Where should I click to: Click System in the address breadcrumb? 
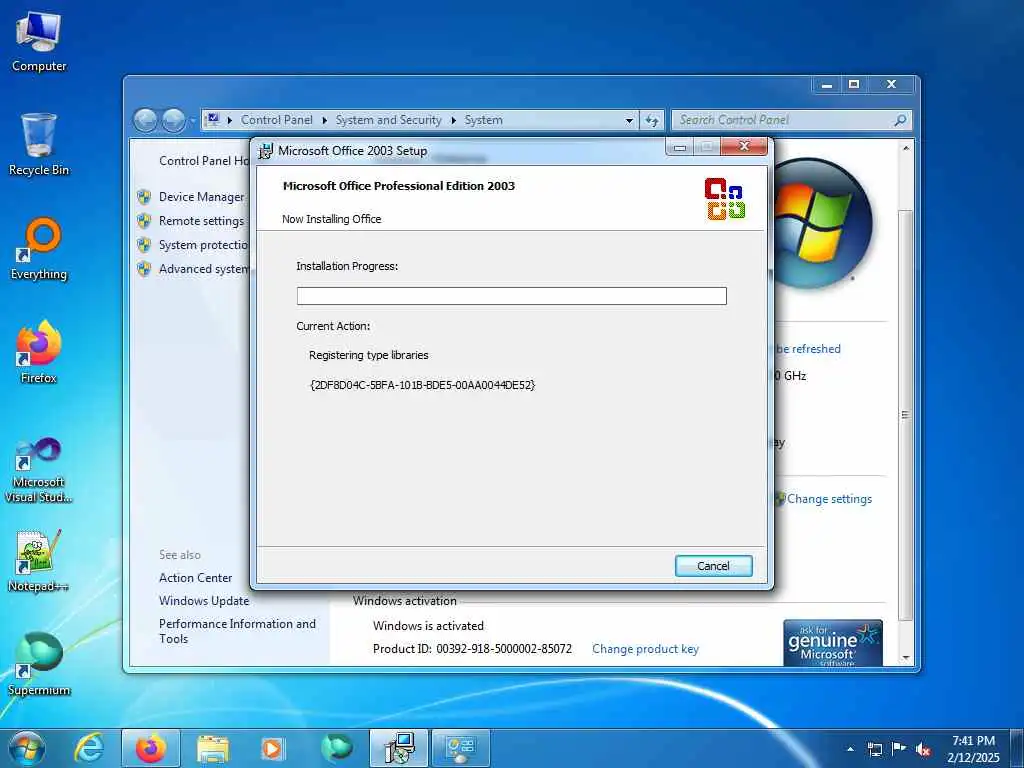(x=483, y=120)
